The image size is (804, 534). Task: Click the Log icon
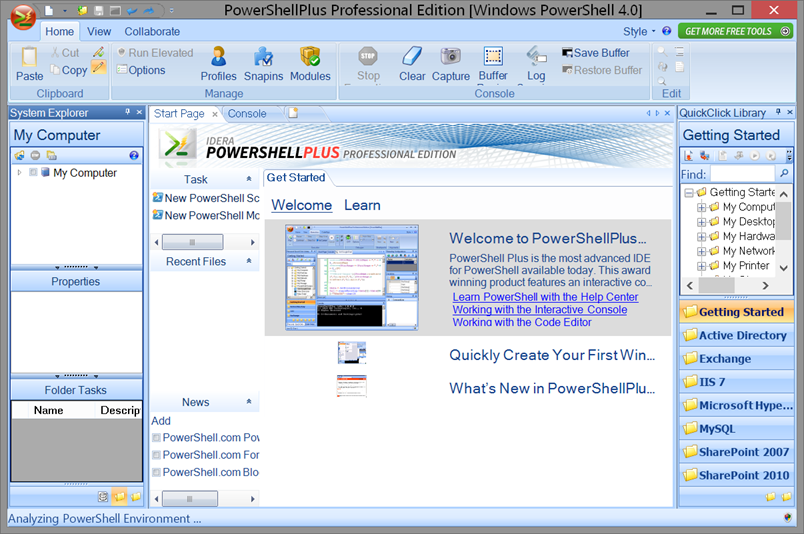536,56
